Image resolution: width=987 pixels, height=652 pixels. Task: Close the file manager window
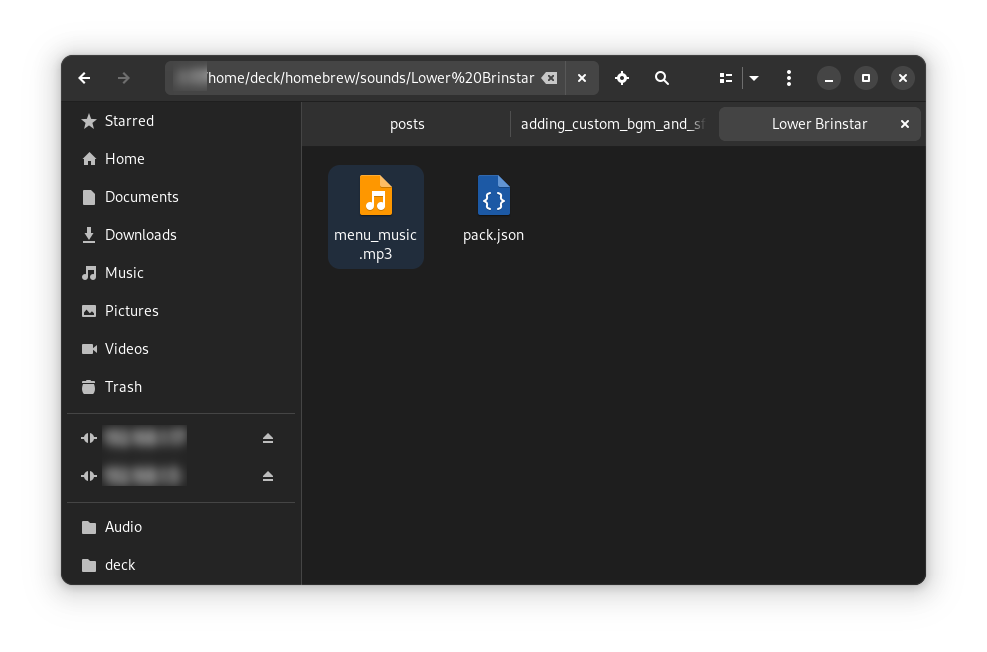pyautogui.click(x=903, y=78)
